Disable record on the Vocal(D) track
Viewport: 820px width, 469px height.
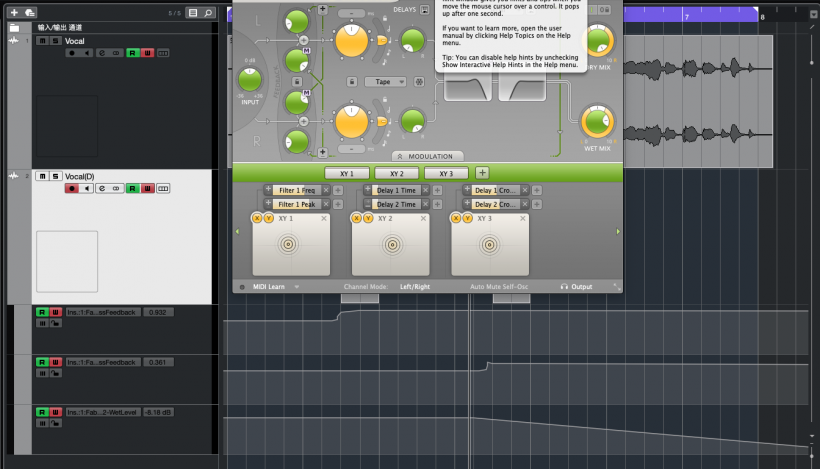[x=72, y=188]
